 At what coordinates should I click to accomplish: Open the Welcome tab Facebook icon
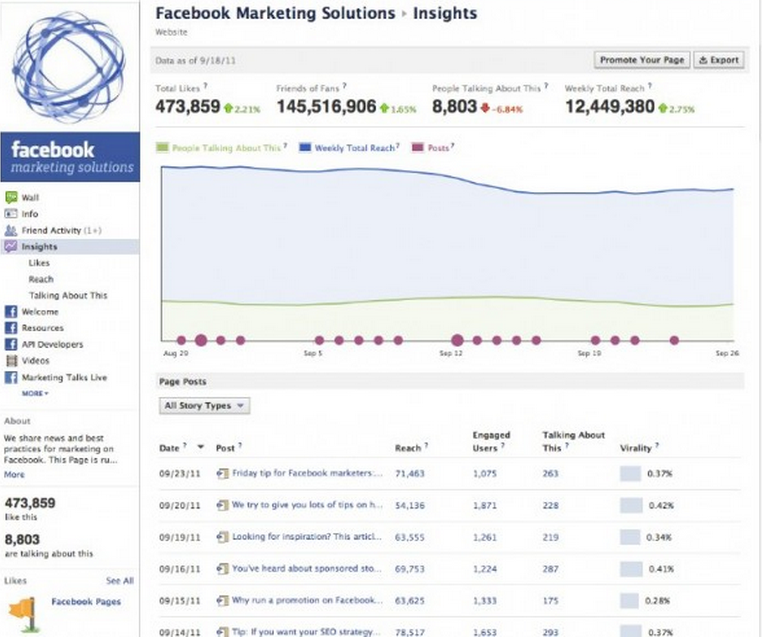[11, 314]
